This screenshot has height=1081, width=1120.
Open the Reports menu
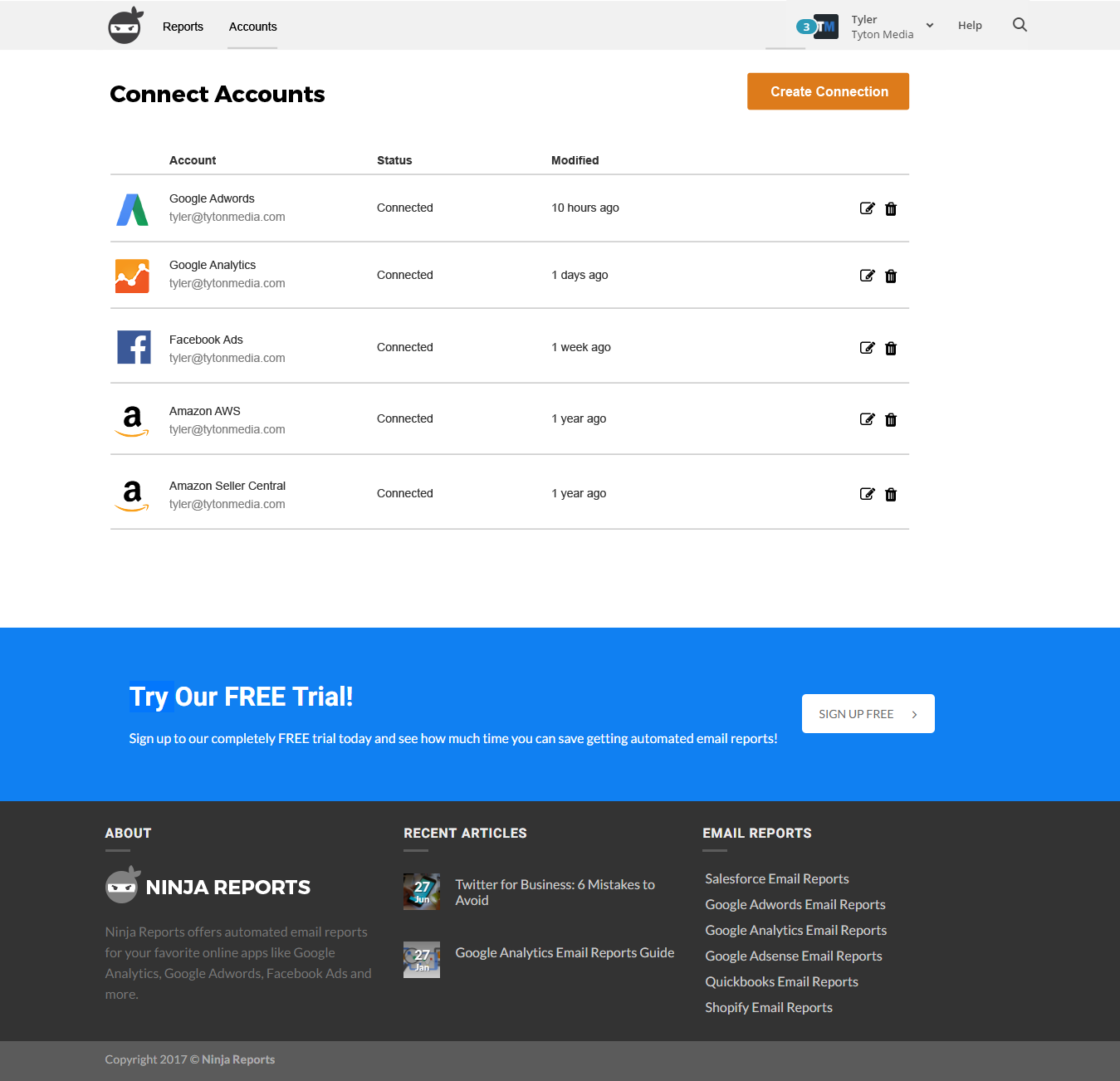tap(183, 27)
